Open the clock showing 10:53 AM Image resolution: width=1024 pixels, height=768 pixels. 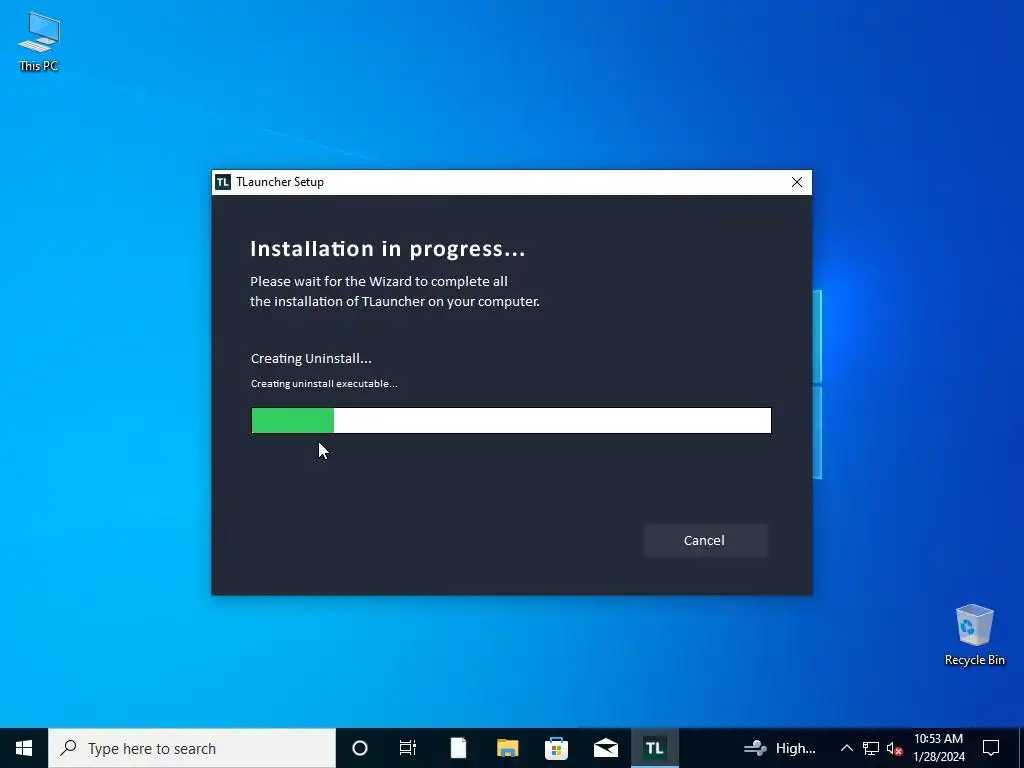click(x=938, y=748)
